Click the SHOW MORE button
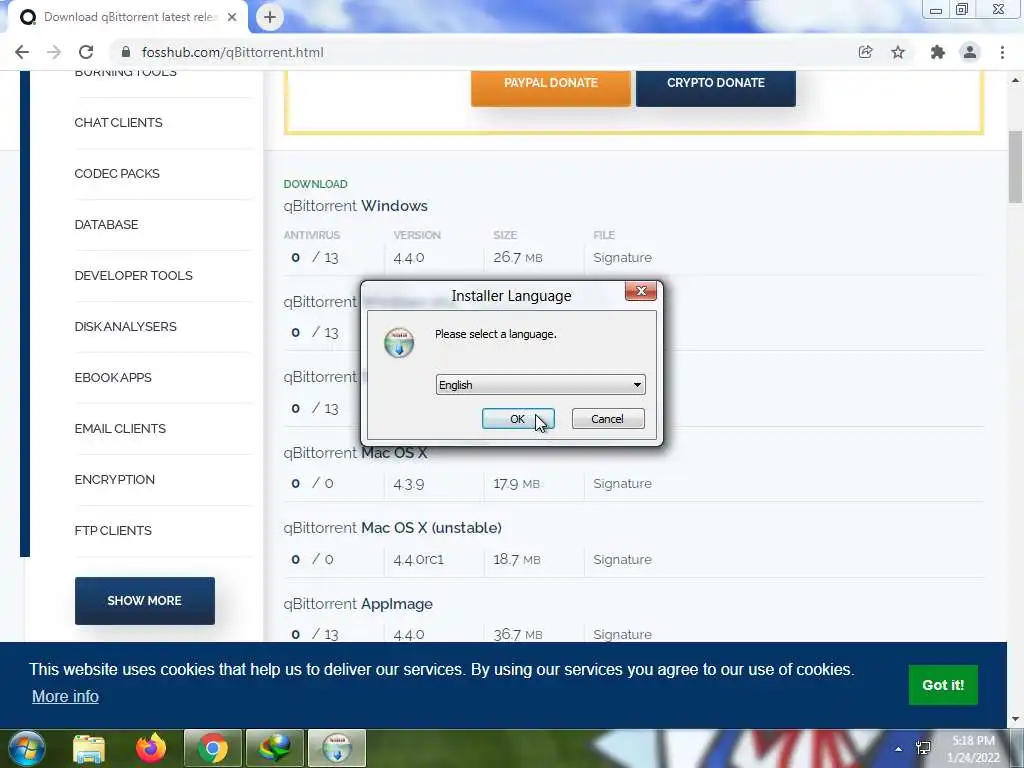Image resolution: width=1024 pixels, height=768 pixels. (144, 601)
